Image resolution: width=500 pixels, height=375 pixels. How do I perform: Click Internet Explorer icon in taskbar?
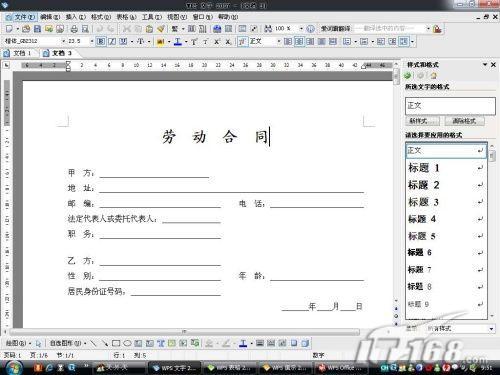[x=50, y=368]
